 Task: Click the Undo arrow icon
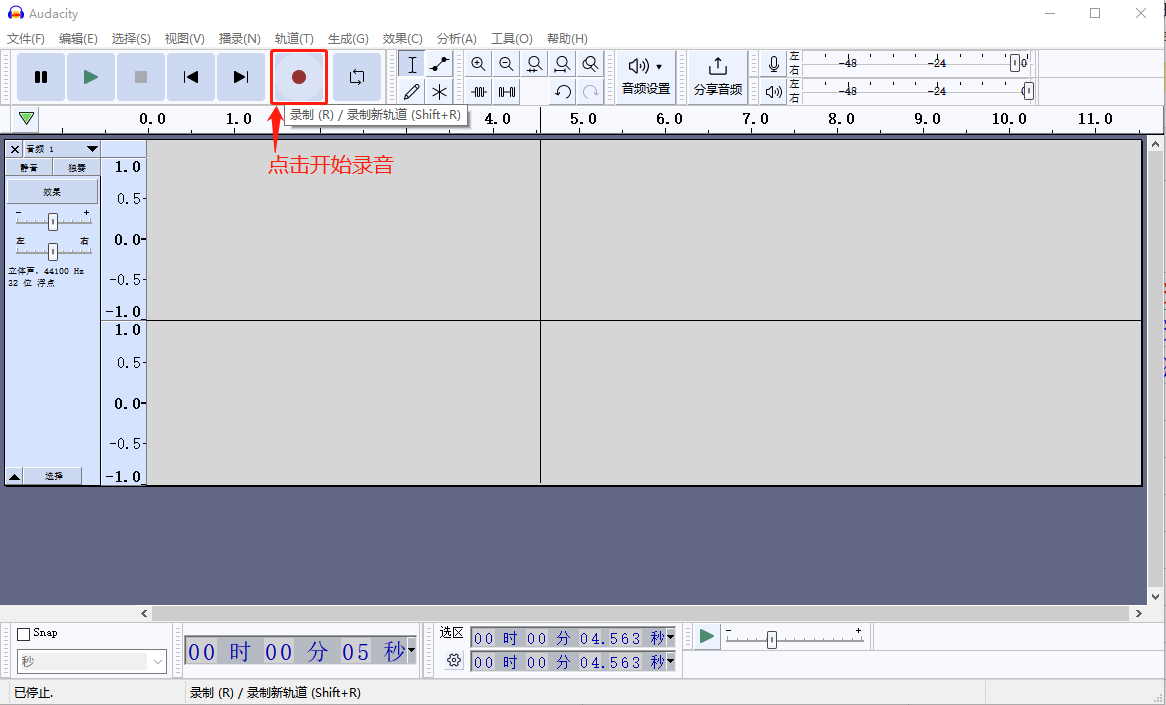point(563,92)
